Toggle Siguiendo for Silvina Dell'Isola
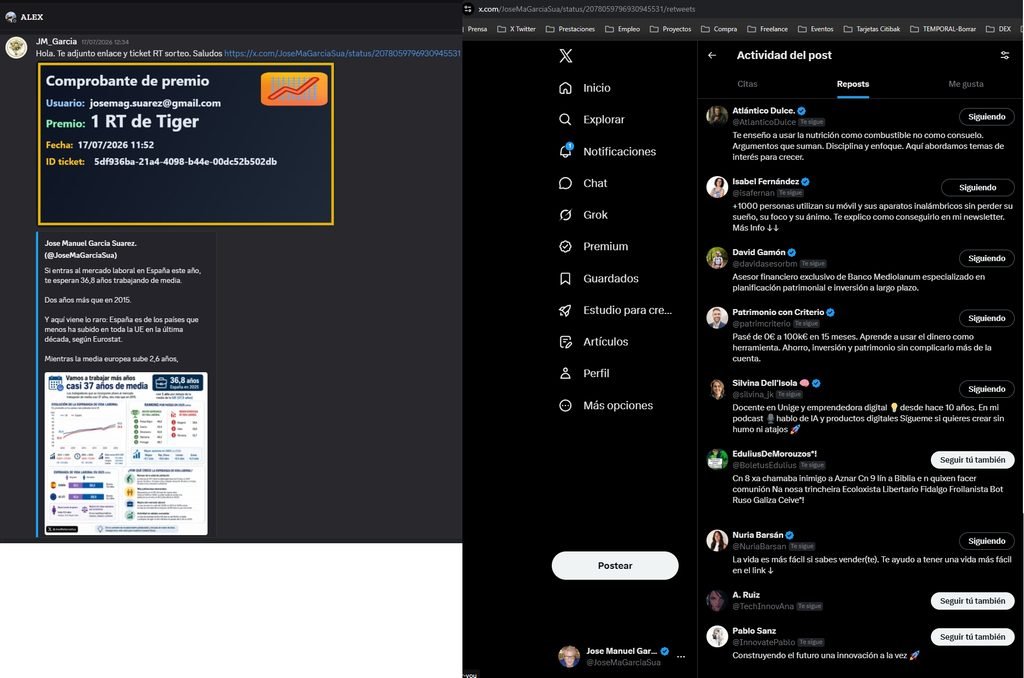The image size is (1024, 678). tap(986, 389)
